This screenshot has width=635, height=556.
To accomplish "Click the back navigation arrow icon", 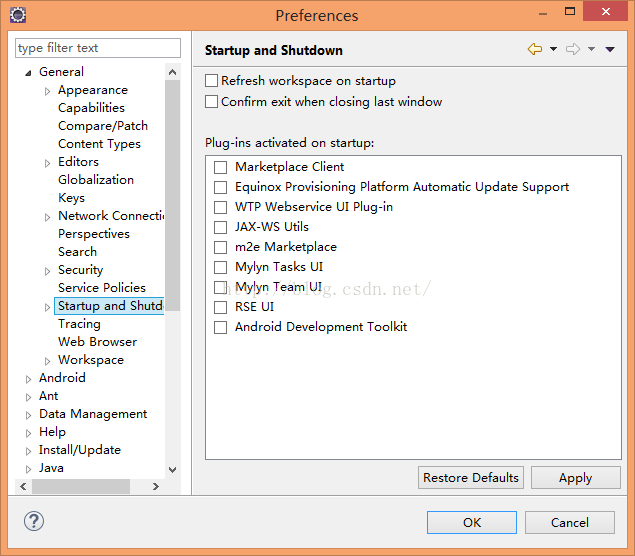I will point(535,49).
